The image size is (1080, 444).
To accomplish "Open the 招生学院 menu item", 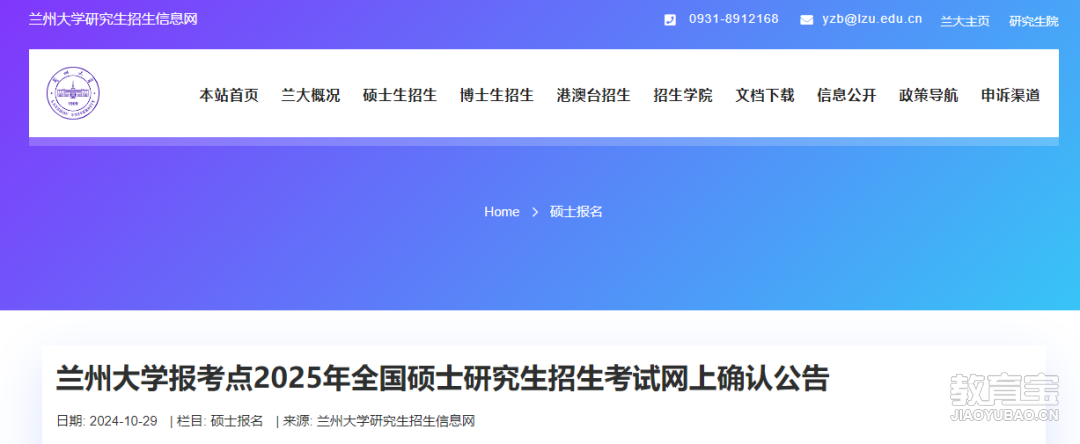I will tap(683, 96).
